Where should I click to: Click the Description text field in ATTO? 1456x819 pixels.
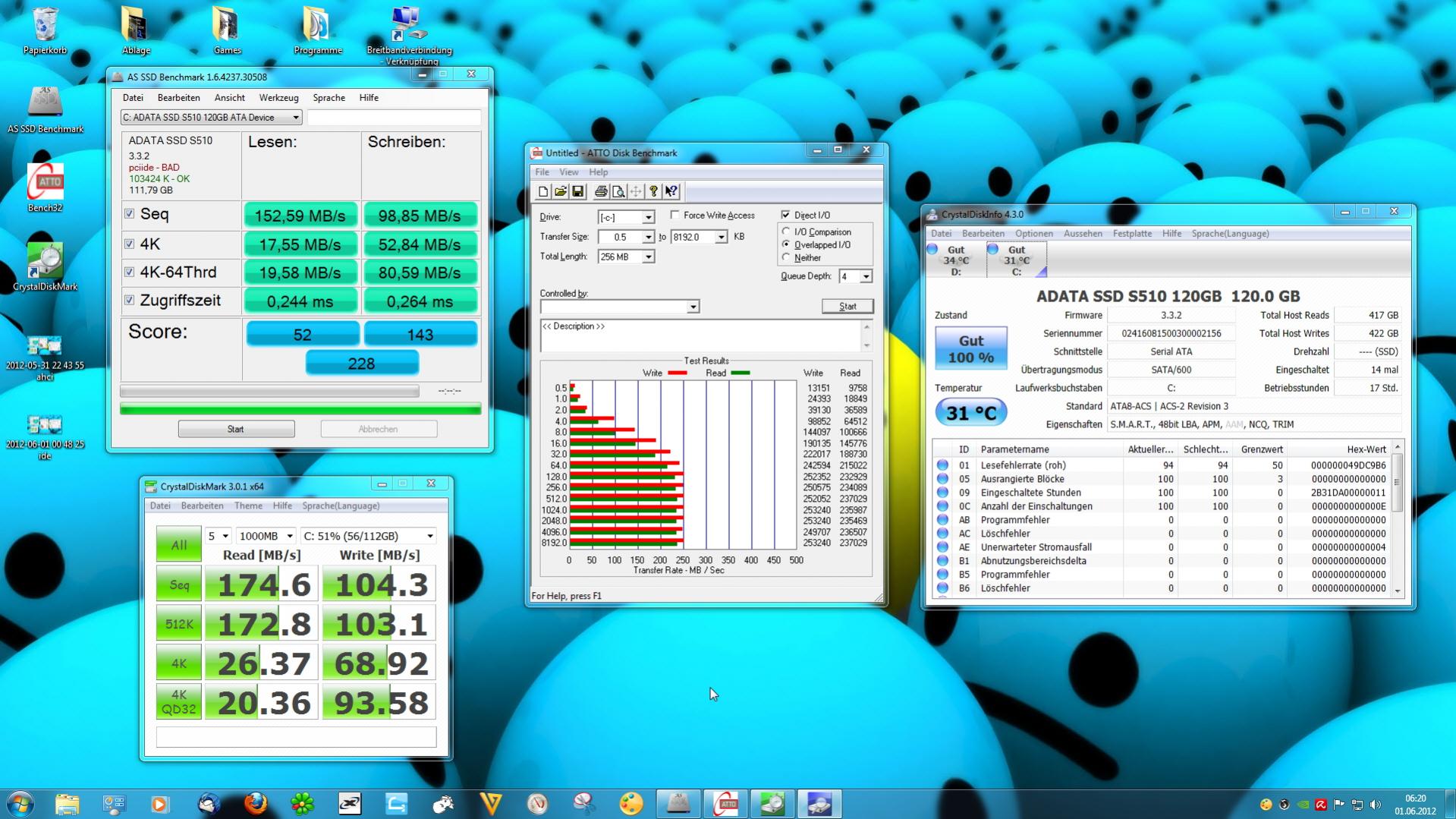coord(700,335)
